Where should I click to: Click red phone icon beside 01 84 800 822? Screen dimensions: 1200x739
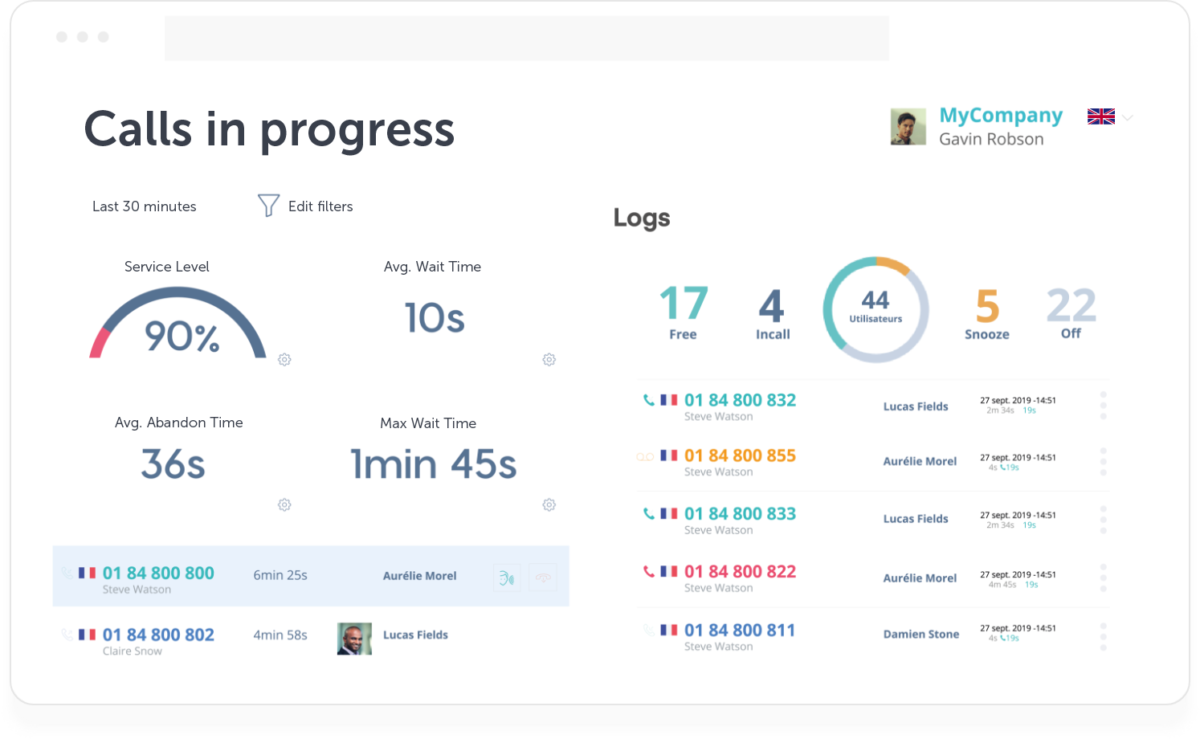click(648, 572)
